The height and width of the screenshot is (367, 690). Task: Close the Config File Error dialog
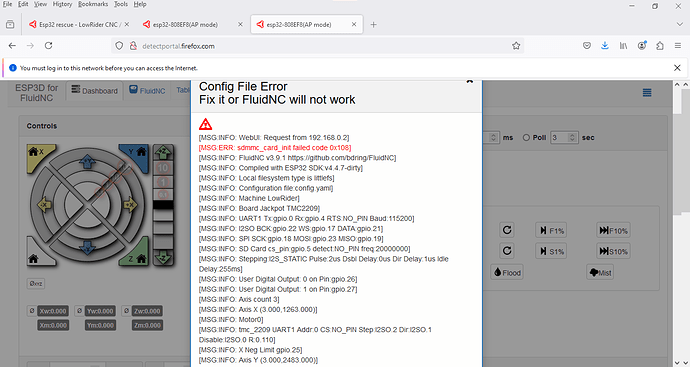pyautogui.click(x=470, y=82)
